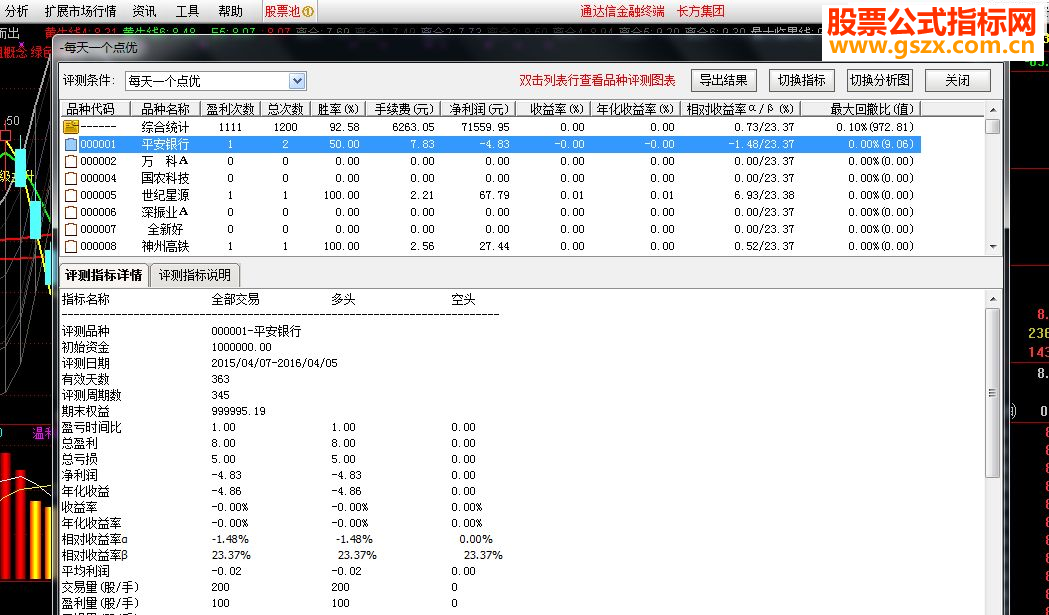Click the document icon for 000007 row
The width and height of the screenshot is (1049, 615).
(x=71, y=229)
